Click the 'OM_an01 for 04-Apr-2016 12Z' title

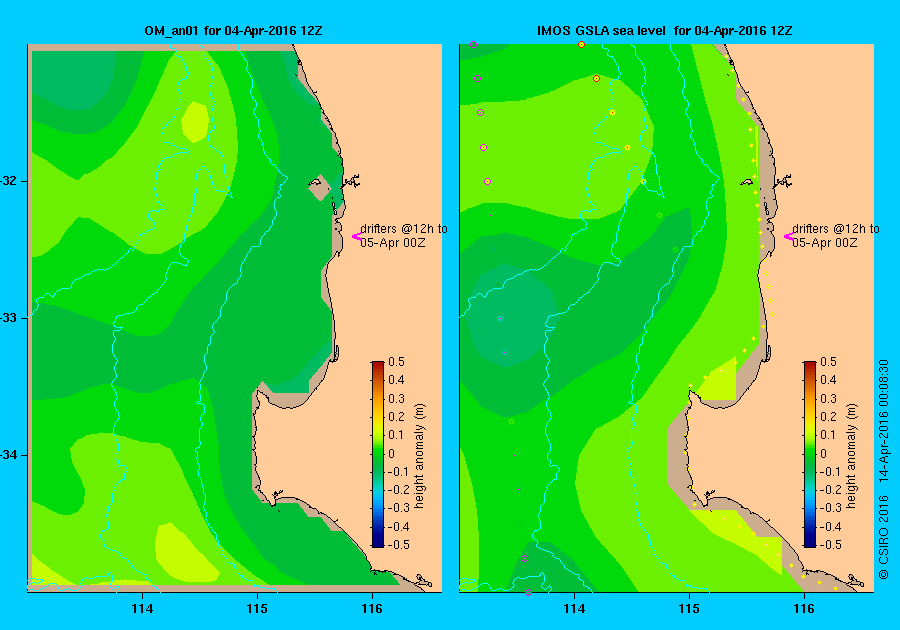click(x=233, y=31)
